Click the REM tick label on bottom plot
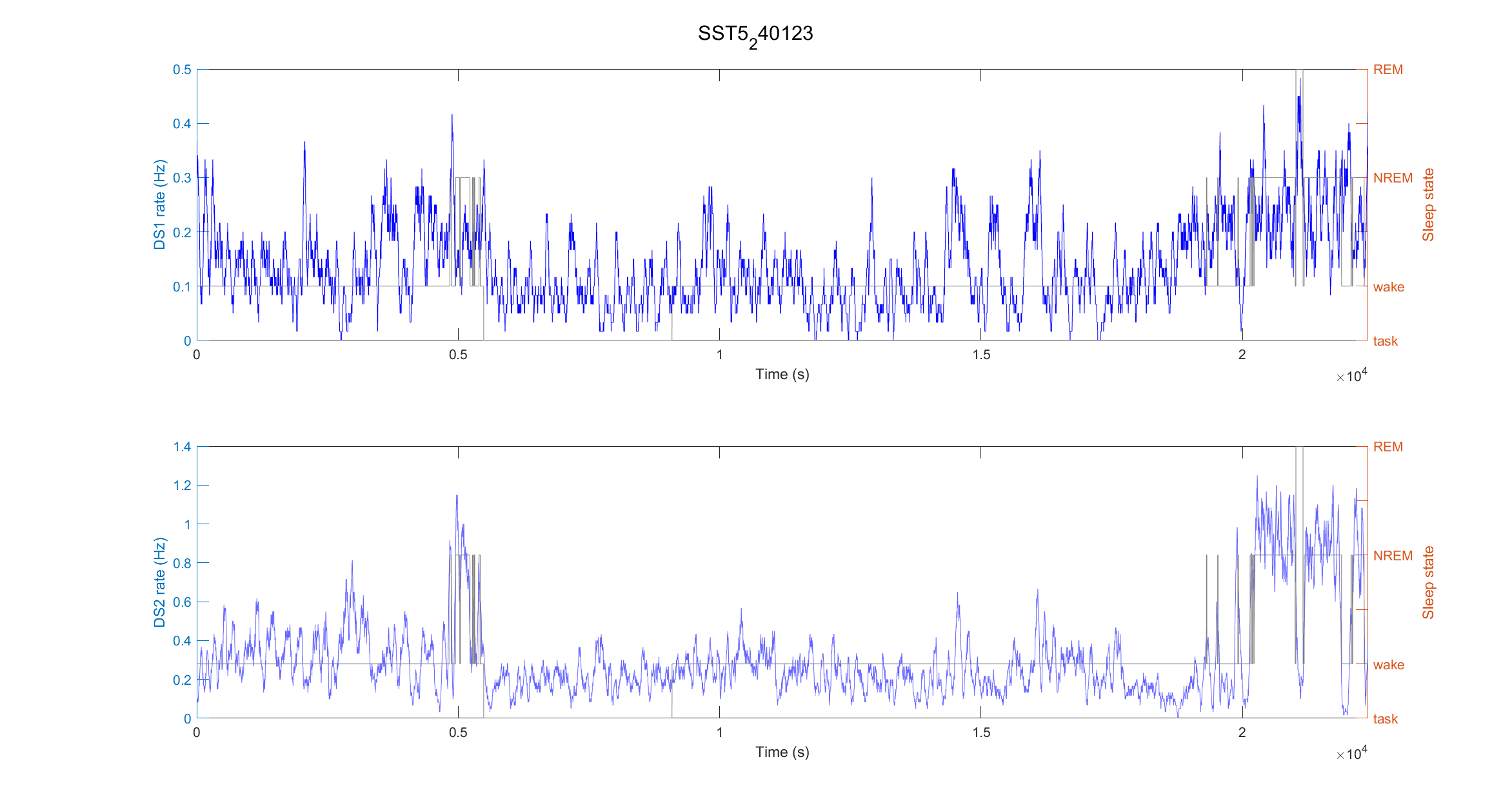 pyautogui.click(x=1388, y=447)
